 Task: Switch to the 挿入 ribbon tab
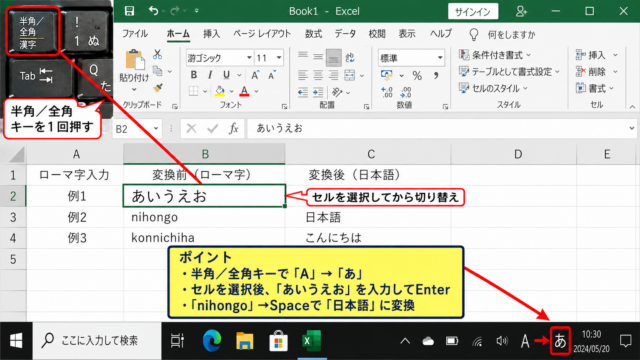pyautogui.click(x=211, y=34)
